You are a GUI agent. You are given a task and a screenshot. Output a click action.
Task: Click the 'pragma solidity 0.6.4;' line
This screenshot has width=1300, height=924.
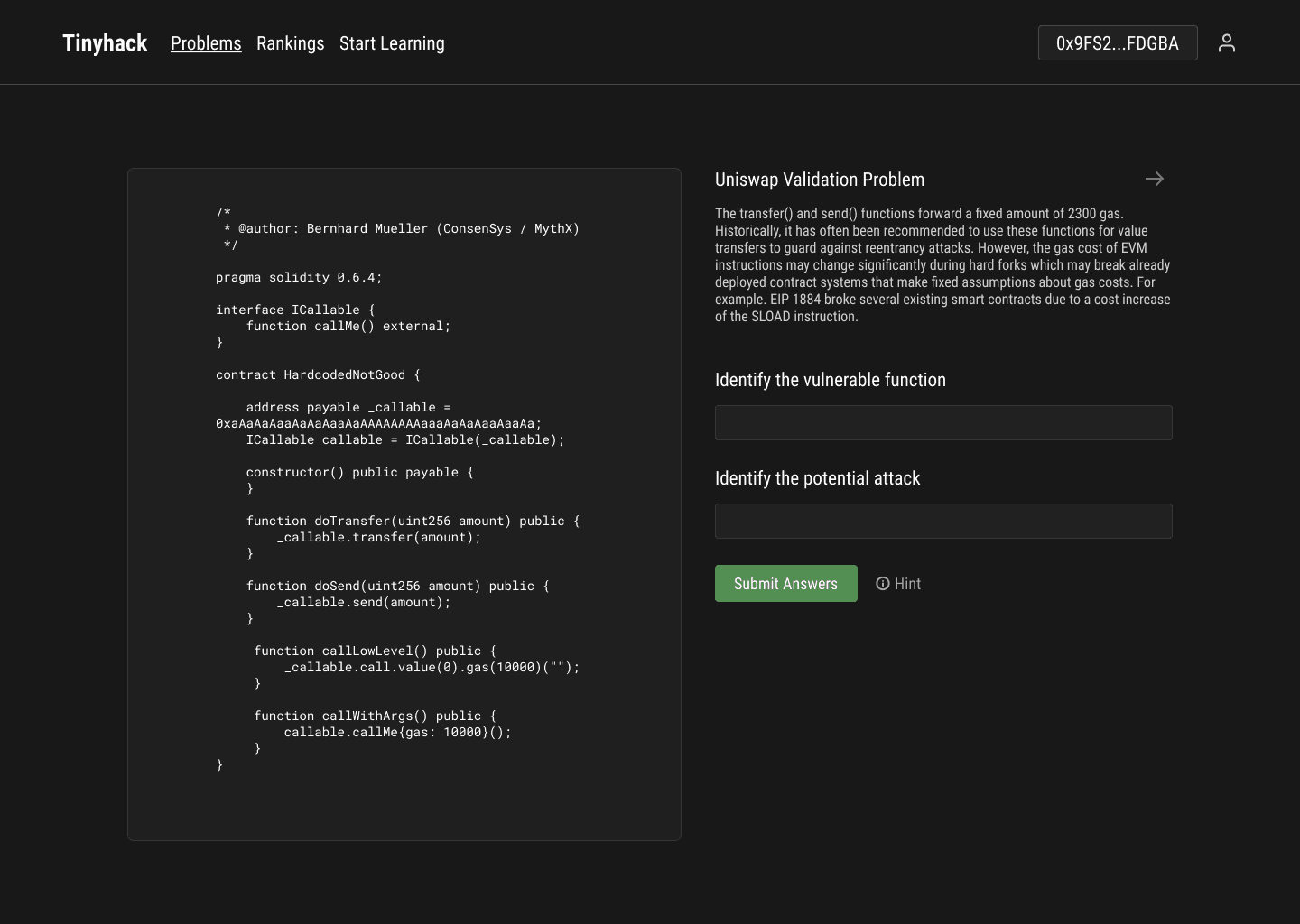(x=299, y=277)
